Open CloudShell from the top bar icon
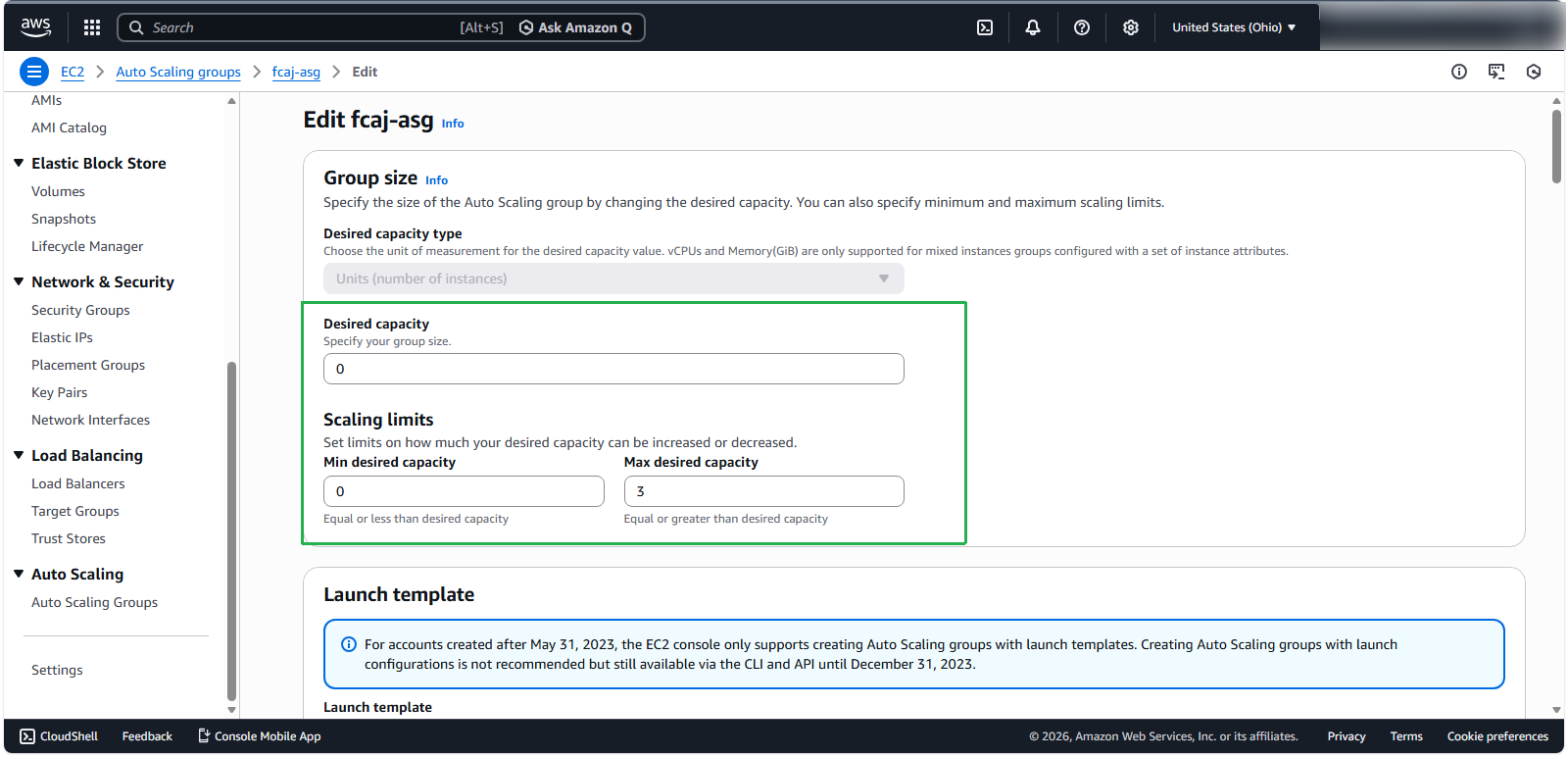Viewport: 1568px width, 757px height. tap(985, 27)
